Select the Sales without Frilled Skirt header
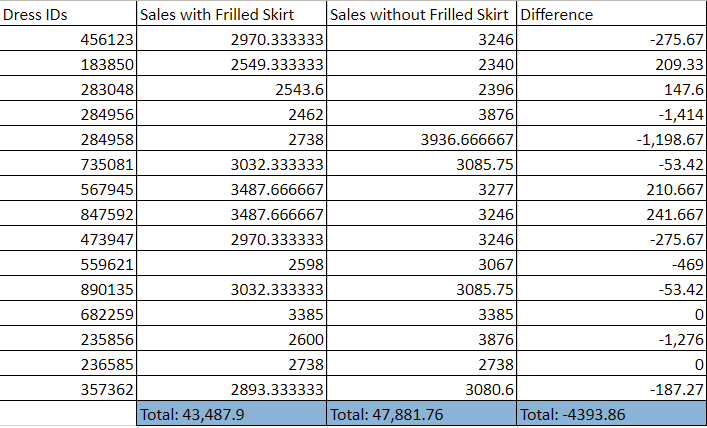The image size is (707, 428). tap(422, 14)
